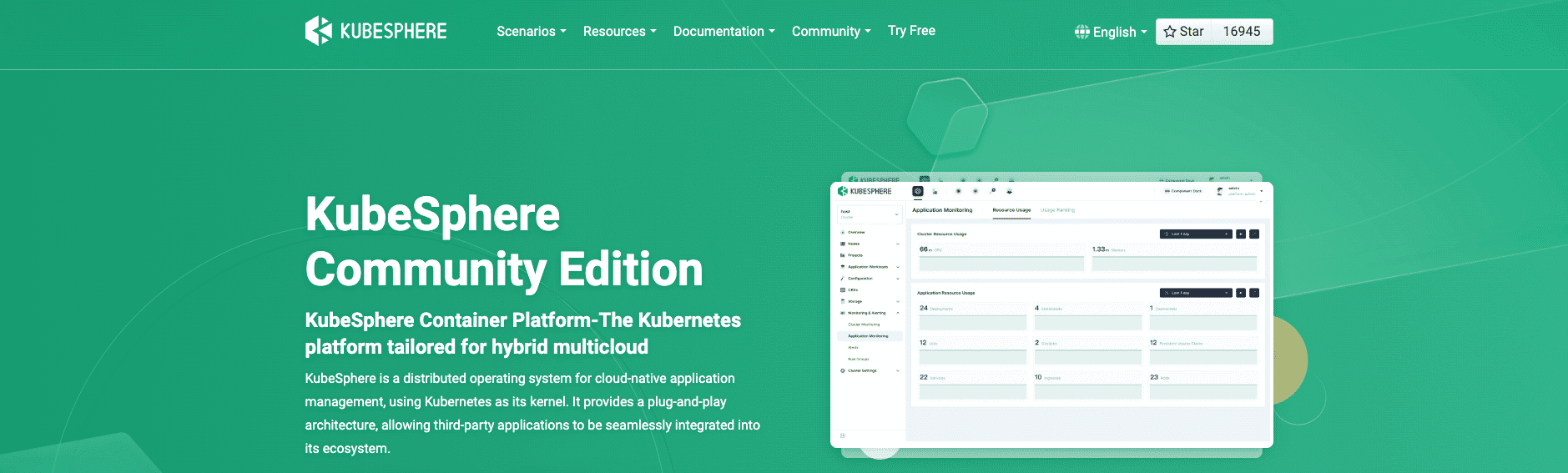This screenshot has height=473, width=1568.
Task: Open the admin user menu in dashboard preview
Action: click(1240, 191)
